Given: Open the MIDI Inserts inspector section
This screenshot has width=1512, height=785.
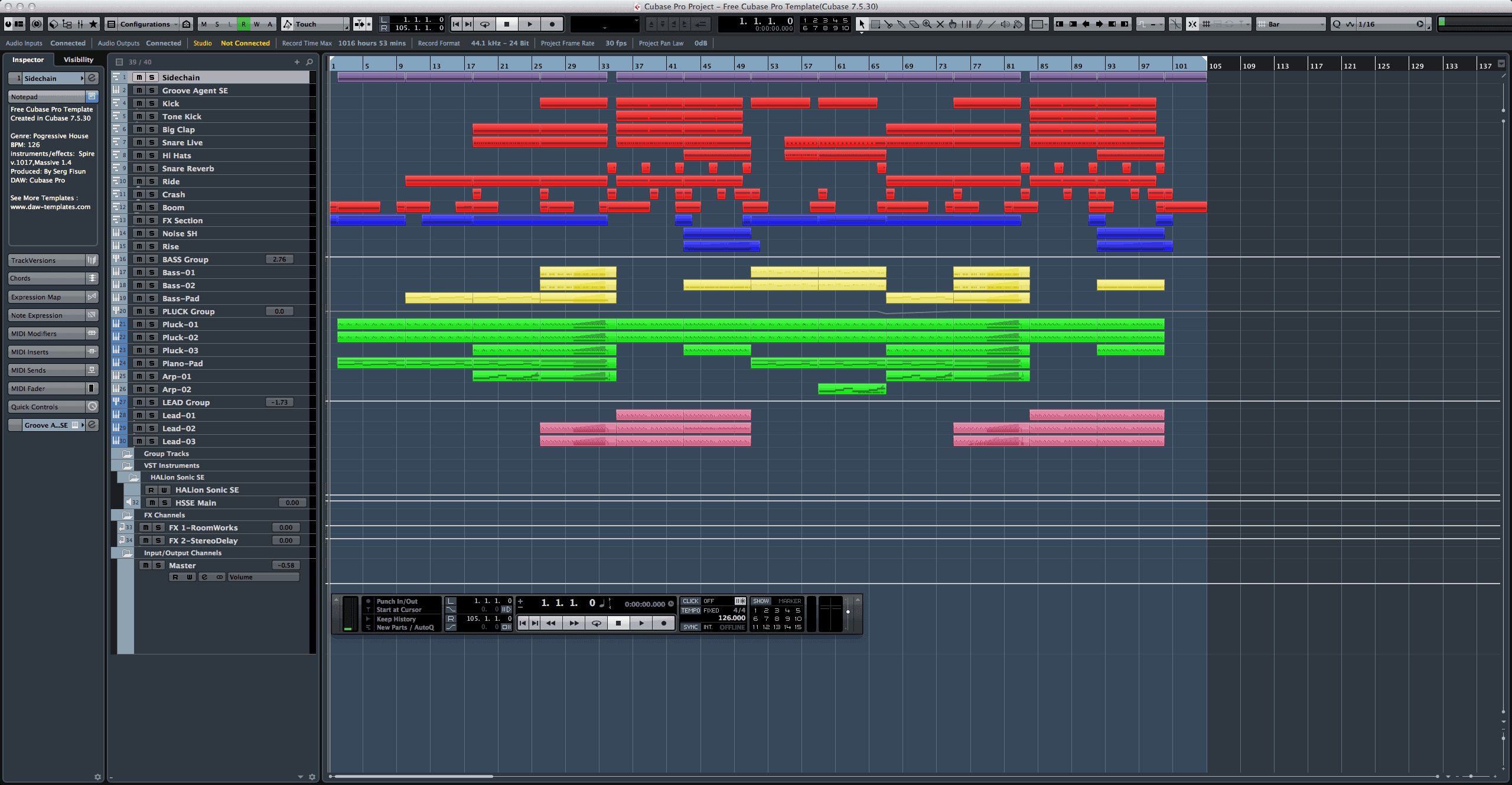Looking at the screenshot, I should (46, 352).
